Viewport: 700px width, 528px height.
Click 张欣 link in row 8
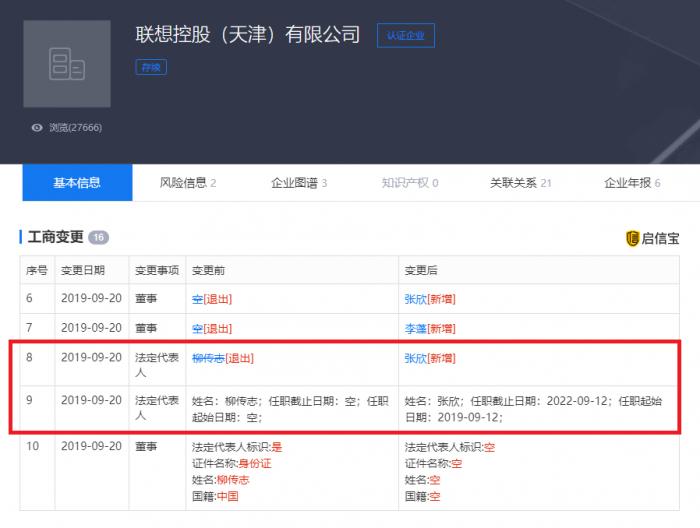click(416, 358)
